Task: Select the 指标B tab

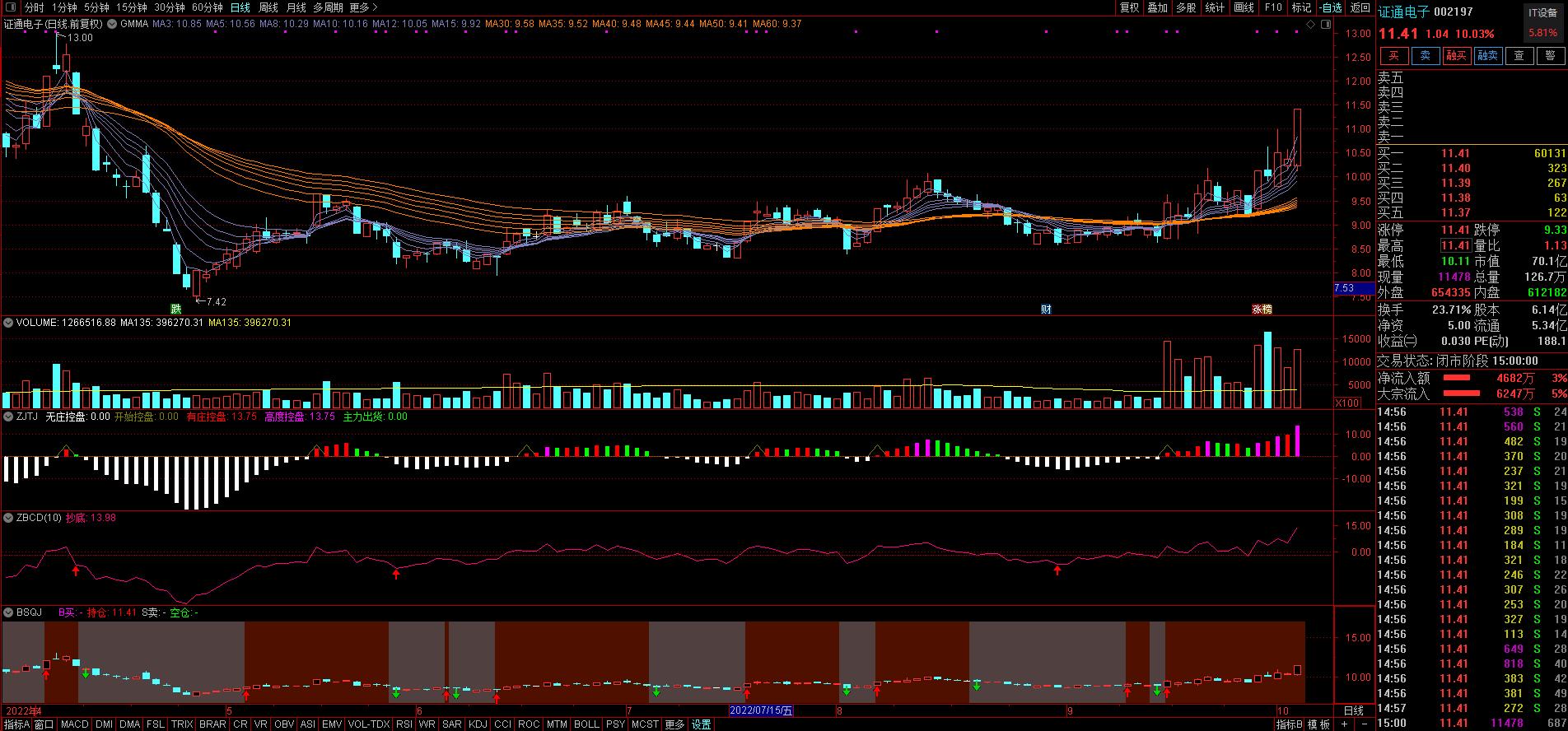Action: point(1290,724)
